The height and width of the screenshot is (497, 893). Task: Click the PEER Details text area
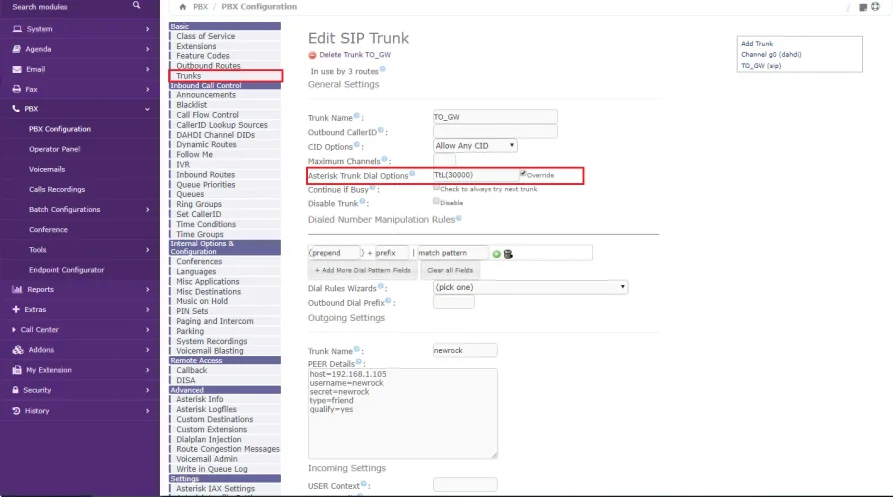(403, 413)
